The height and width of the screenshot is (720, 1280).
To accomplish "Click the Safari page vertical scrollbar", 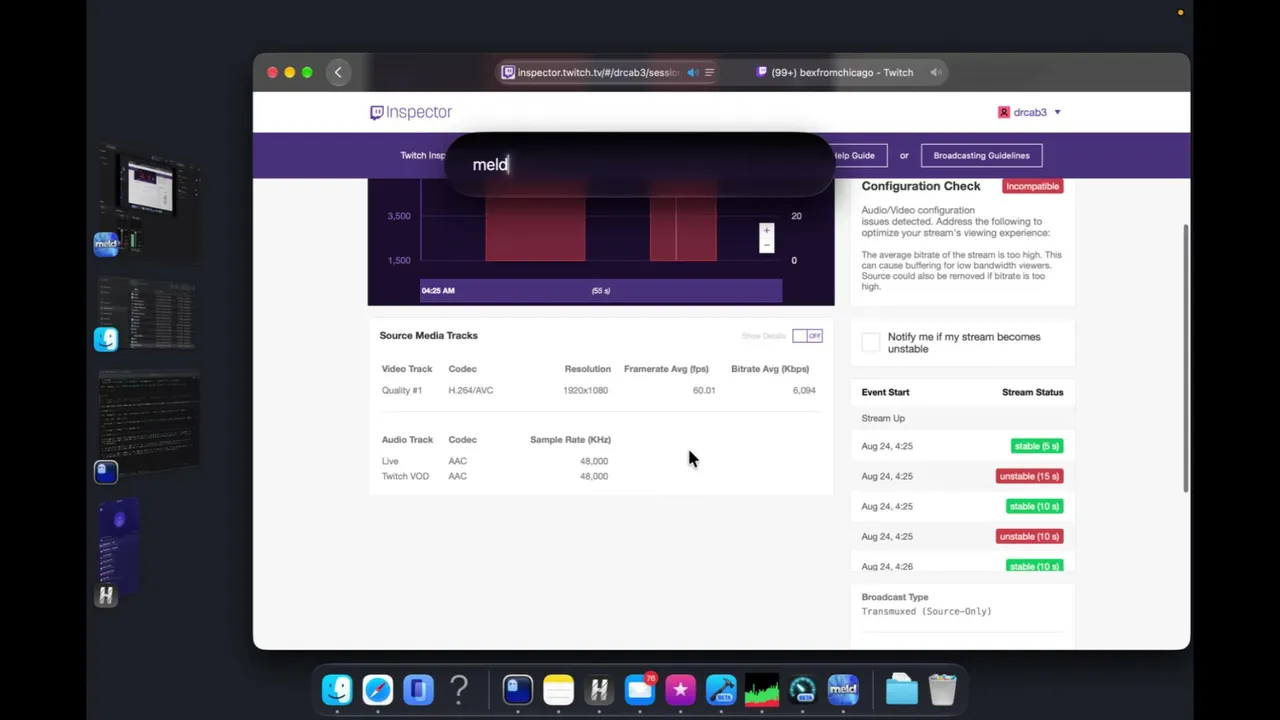I will [1186, 357].
